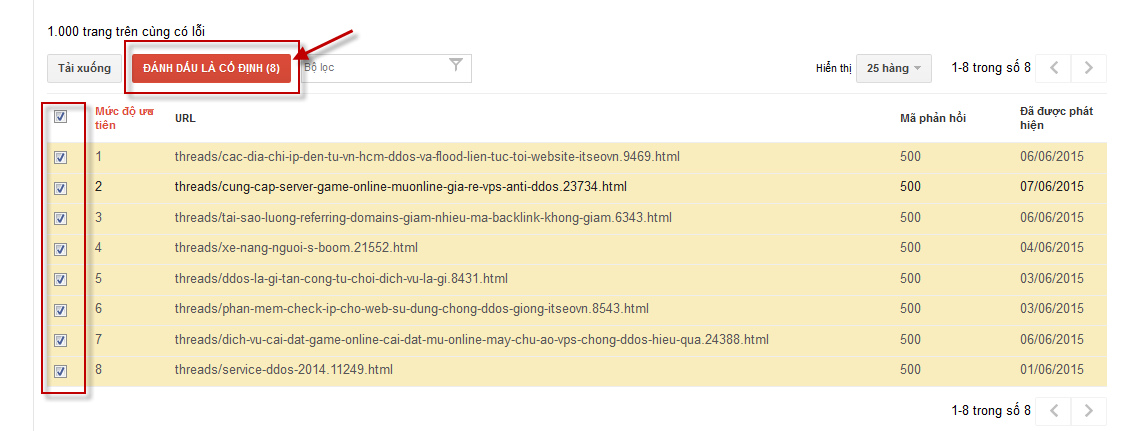Deselect the row 8 checkbox

click(60, 371)
